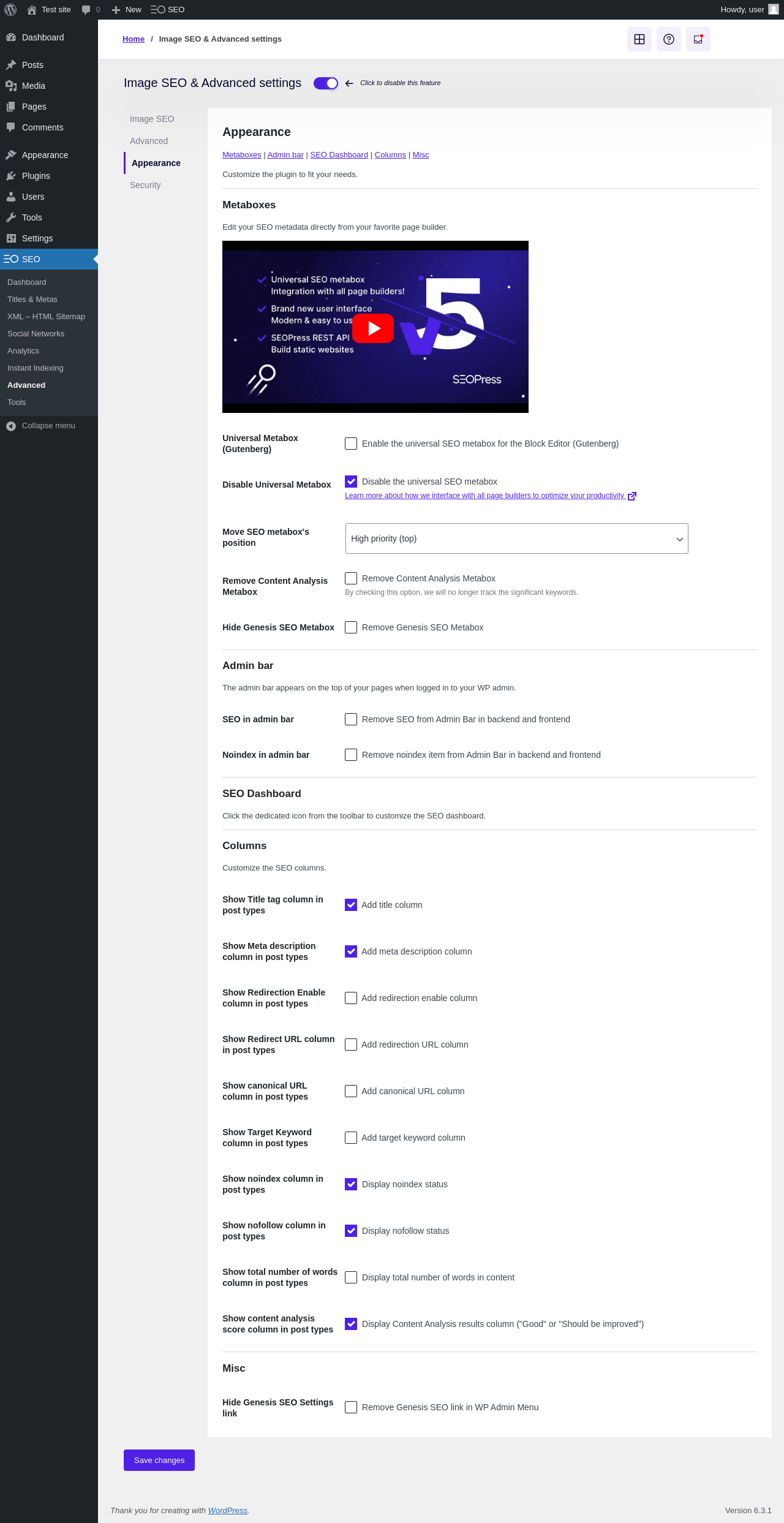Open Titles & Metas submenu item

coord(49,300)
